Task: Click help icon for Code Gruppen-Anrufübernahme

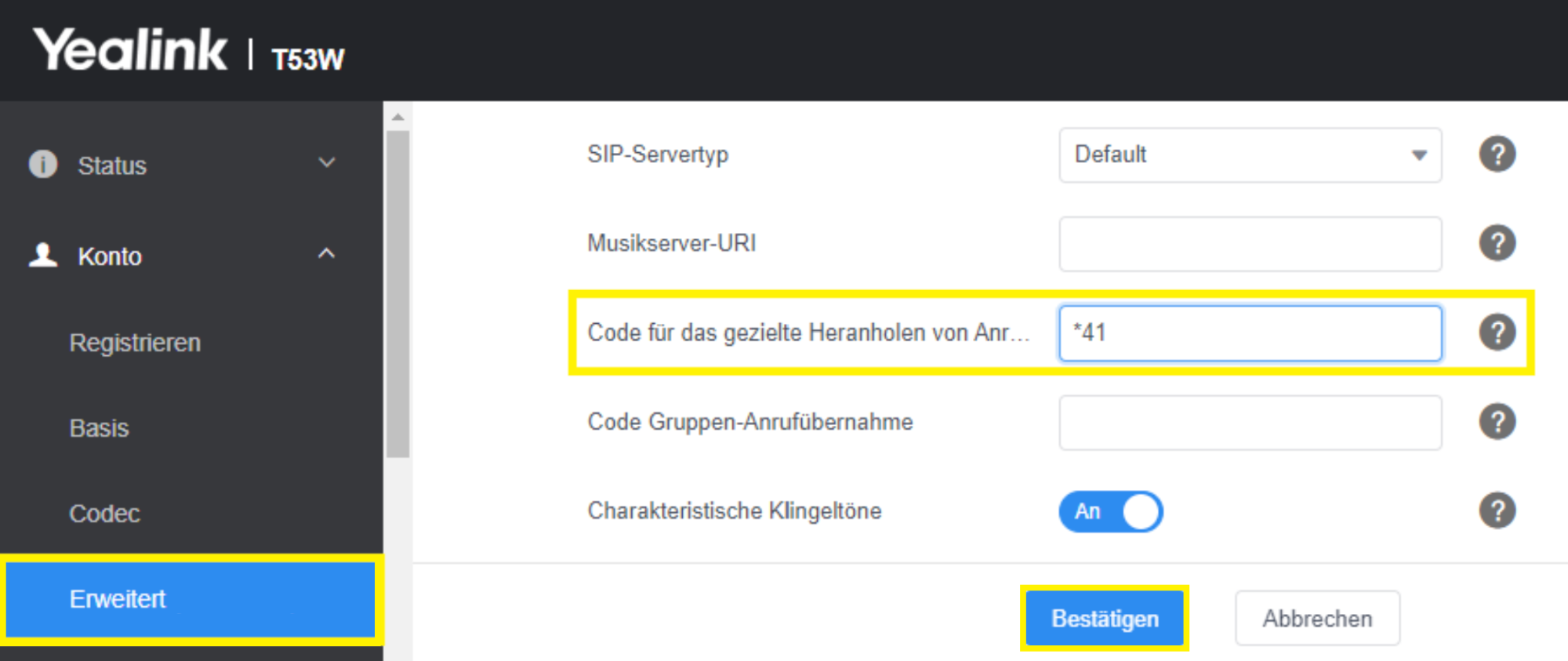Action: pyautogui.click(x=1497, y=422)
